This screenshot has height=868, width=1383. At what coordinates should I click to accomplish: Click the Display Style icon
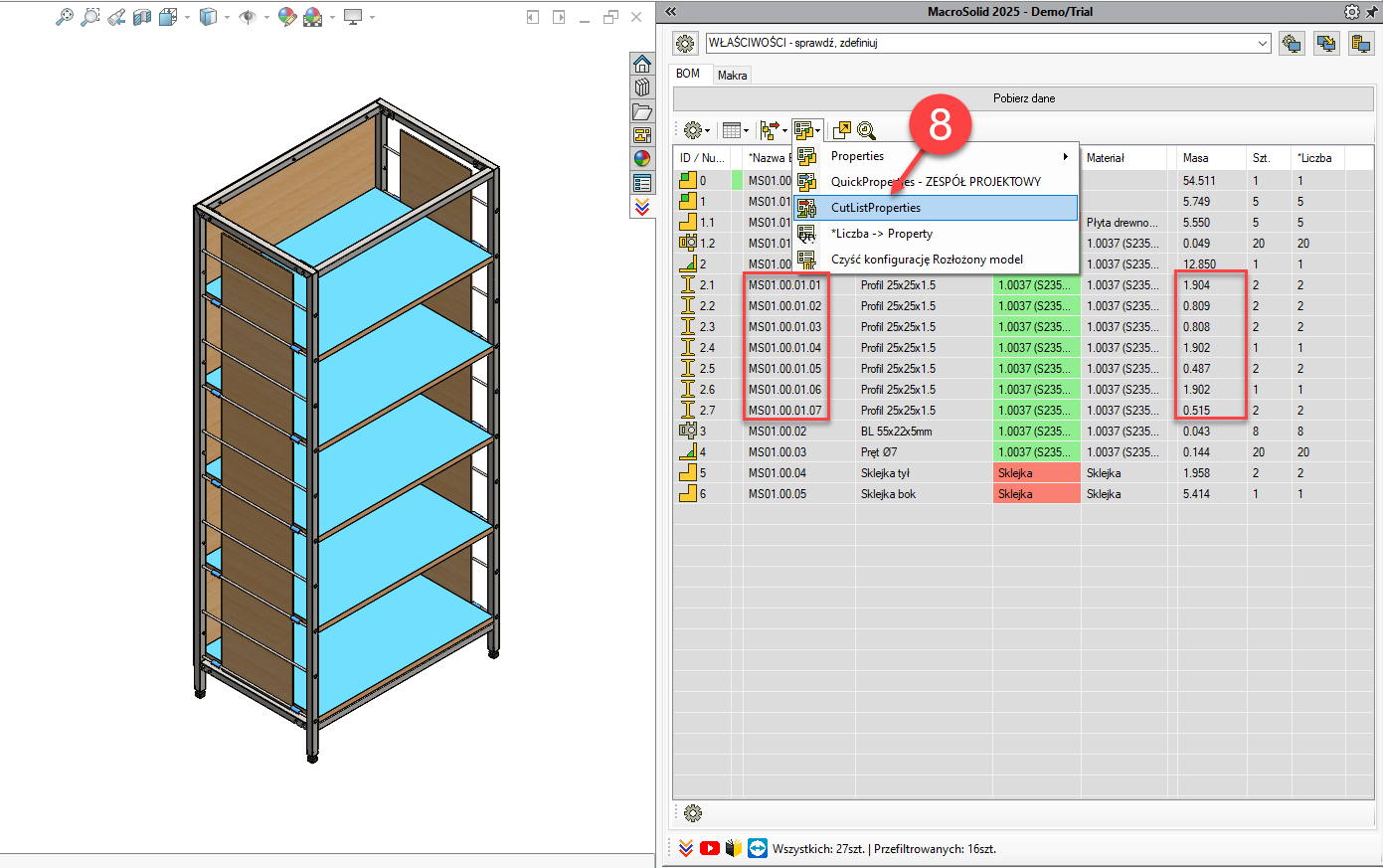pos(208,17)
